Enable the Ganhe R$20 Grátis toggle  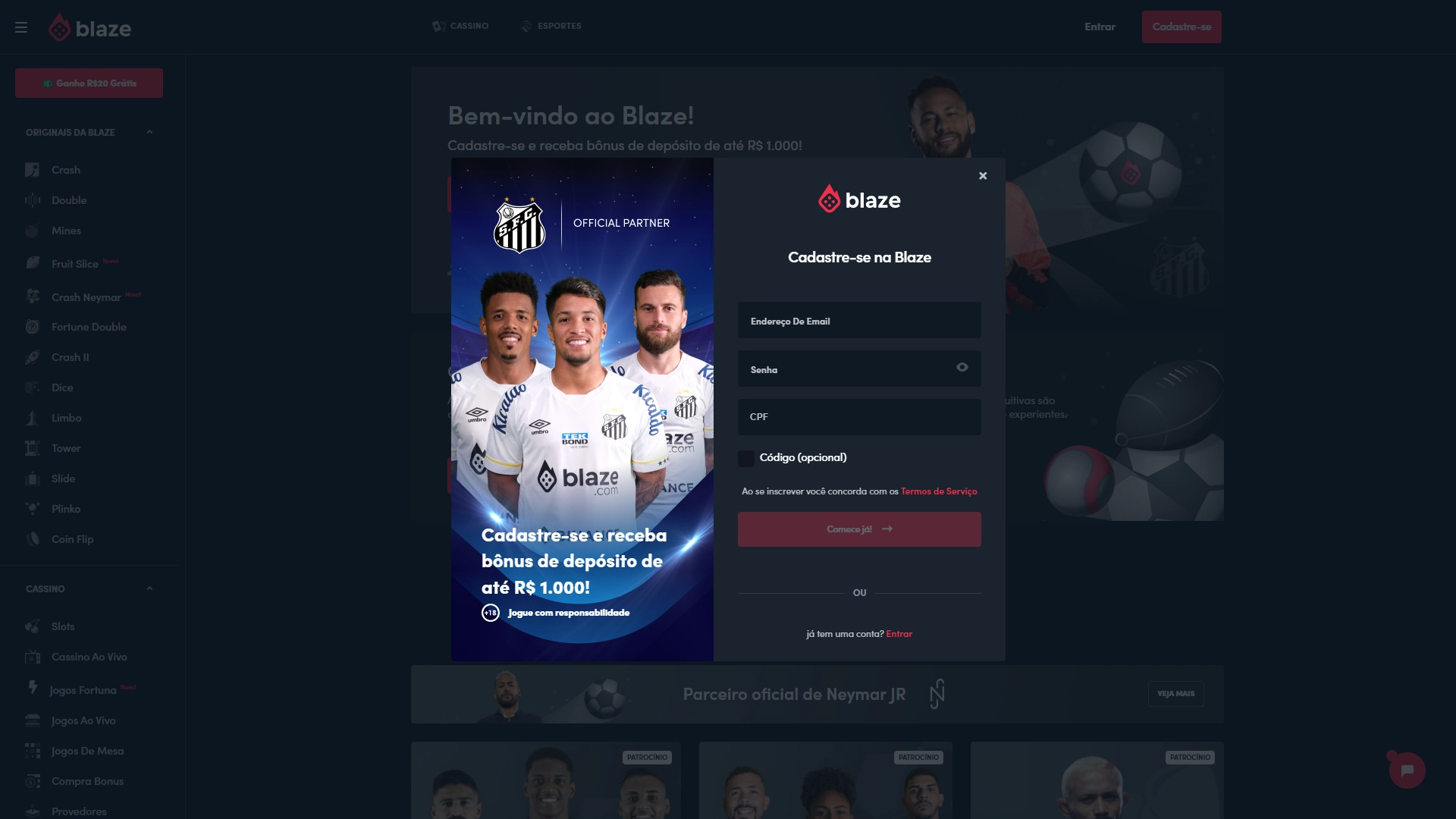click(89, 83)
